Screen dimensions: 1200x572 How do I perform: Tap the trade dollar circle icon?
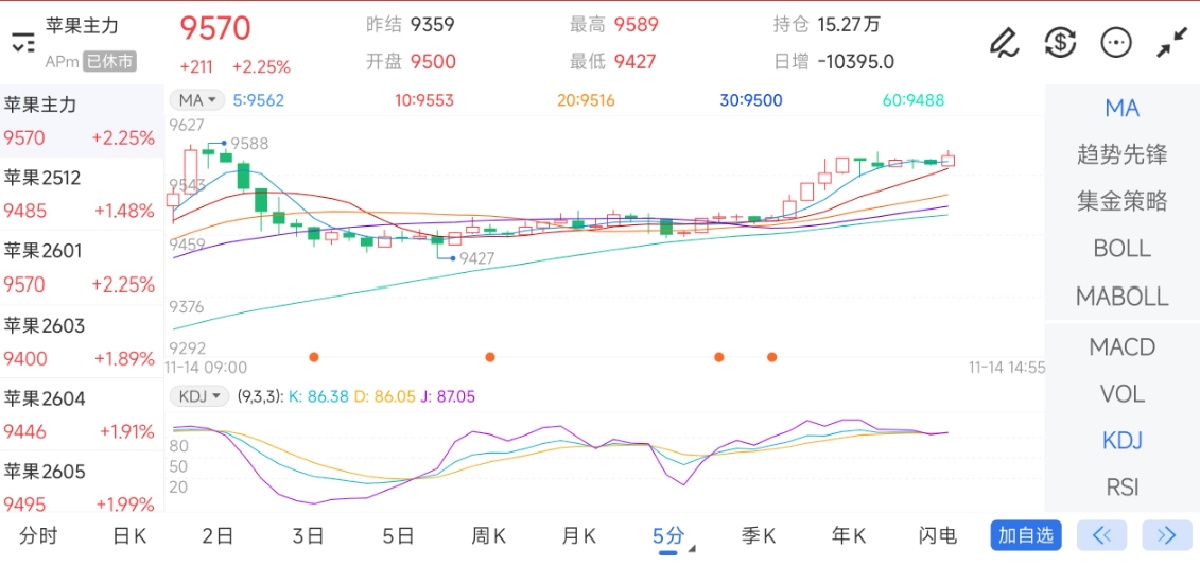1060,42
